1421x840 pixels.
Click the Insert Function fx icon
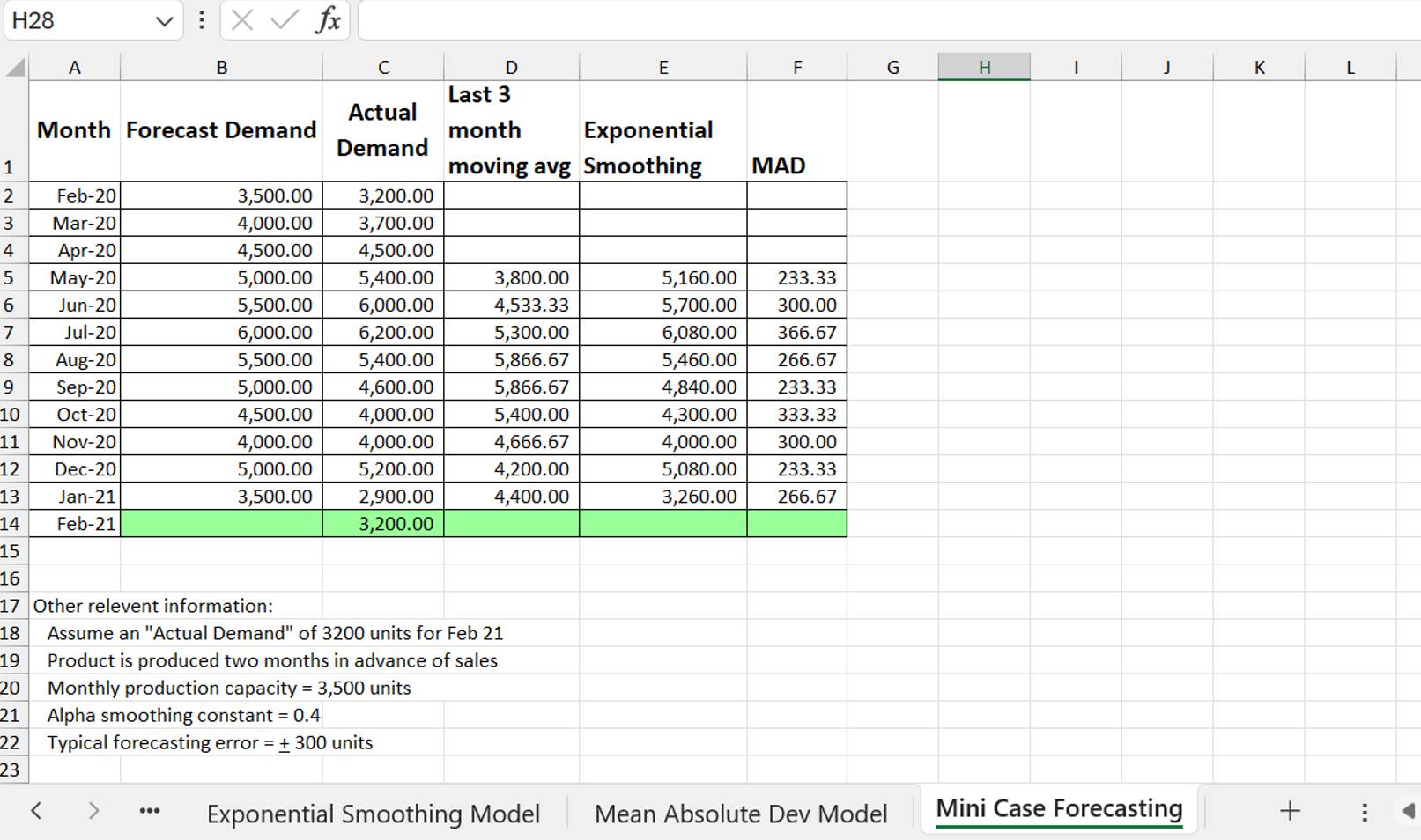pos(329,20)
